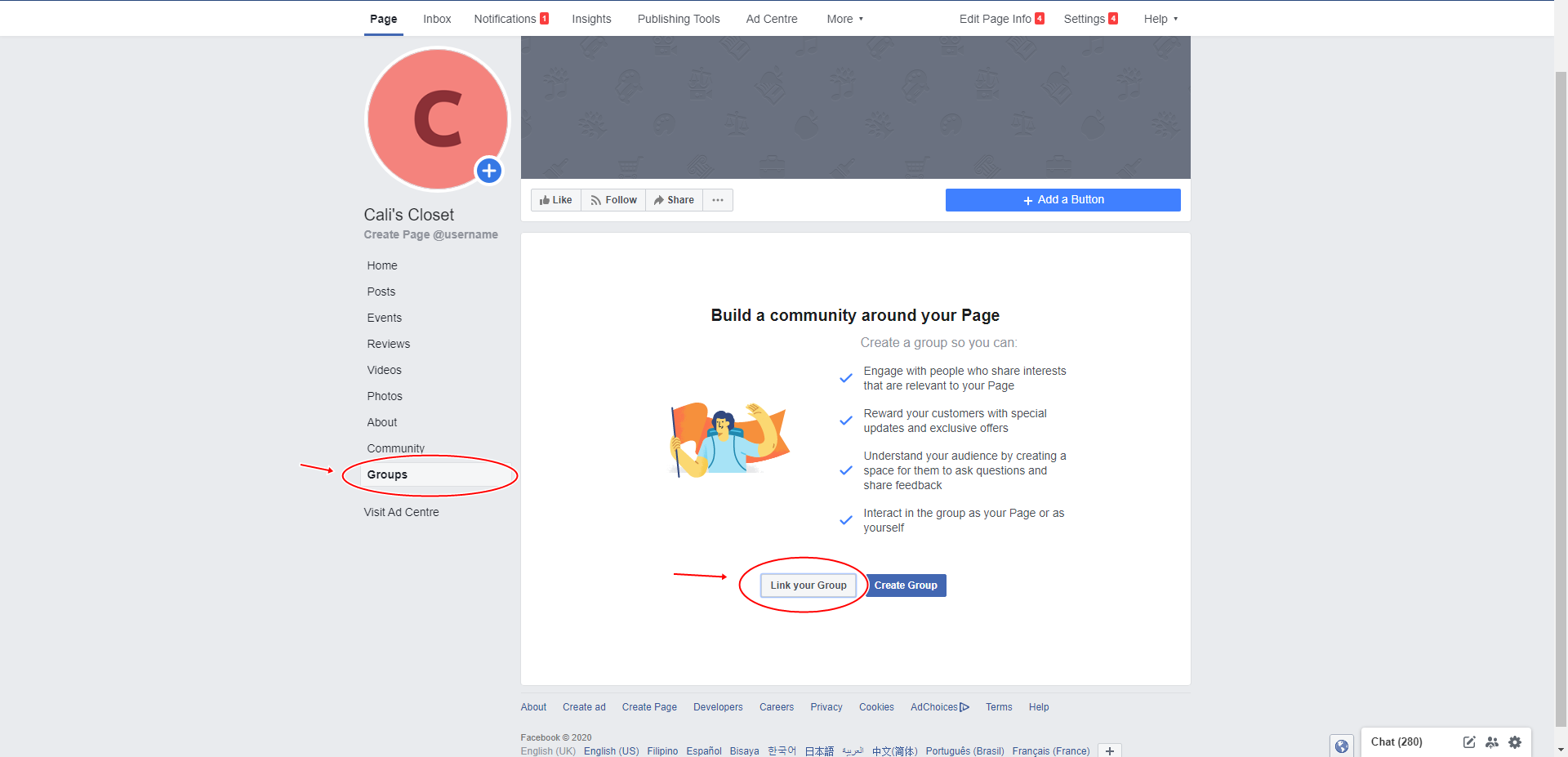
Task: Expand the Help menu in the top bar
Action: click(1160, 18)
